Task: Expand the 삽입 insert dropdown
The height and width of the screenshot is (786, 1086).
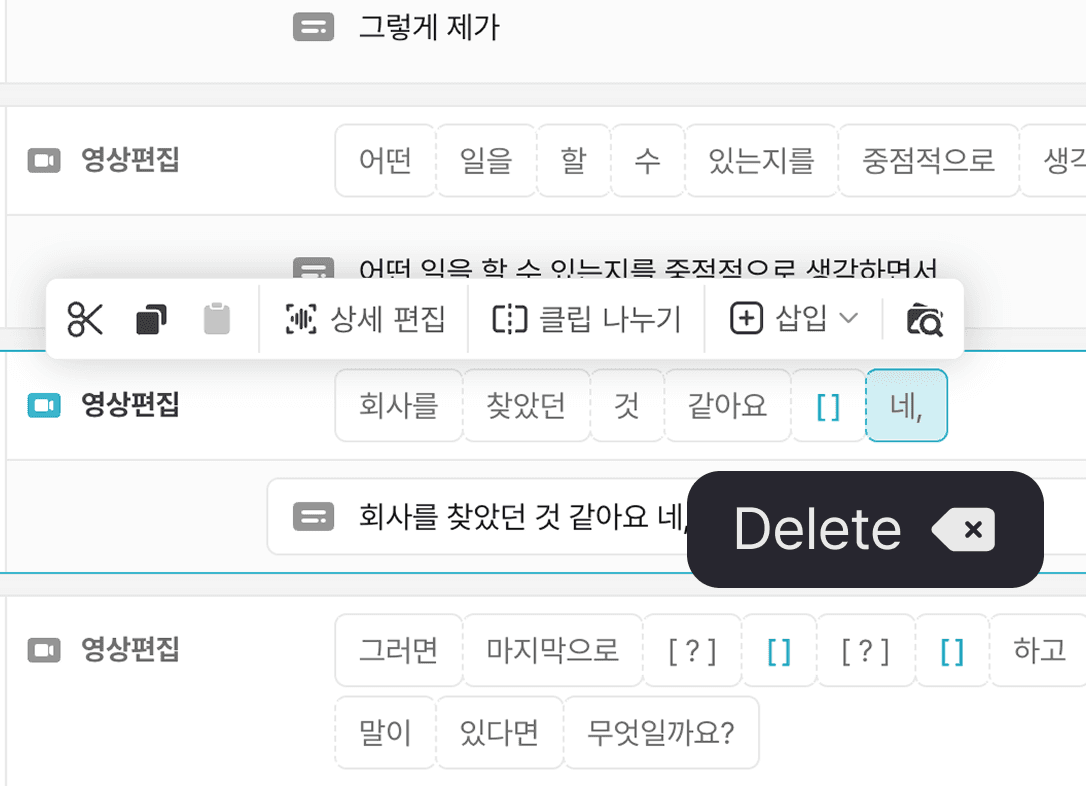Action: pos(794,319)
